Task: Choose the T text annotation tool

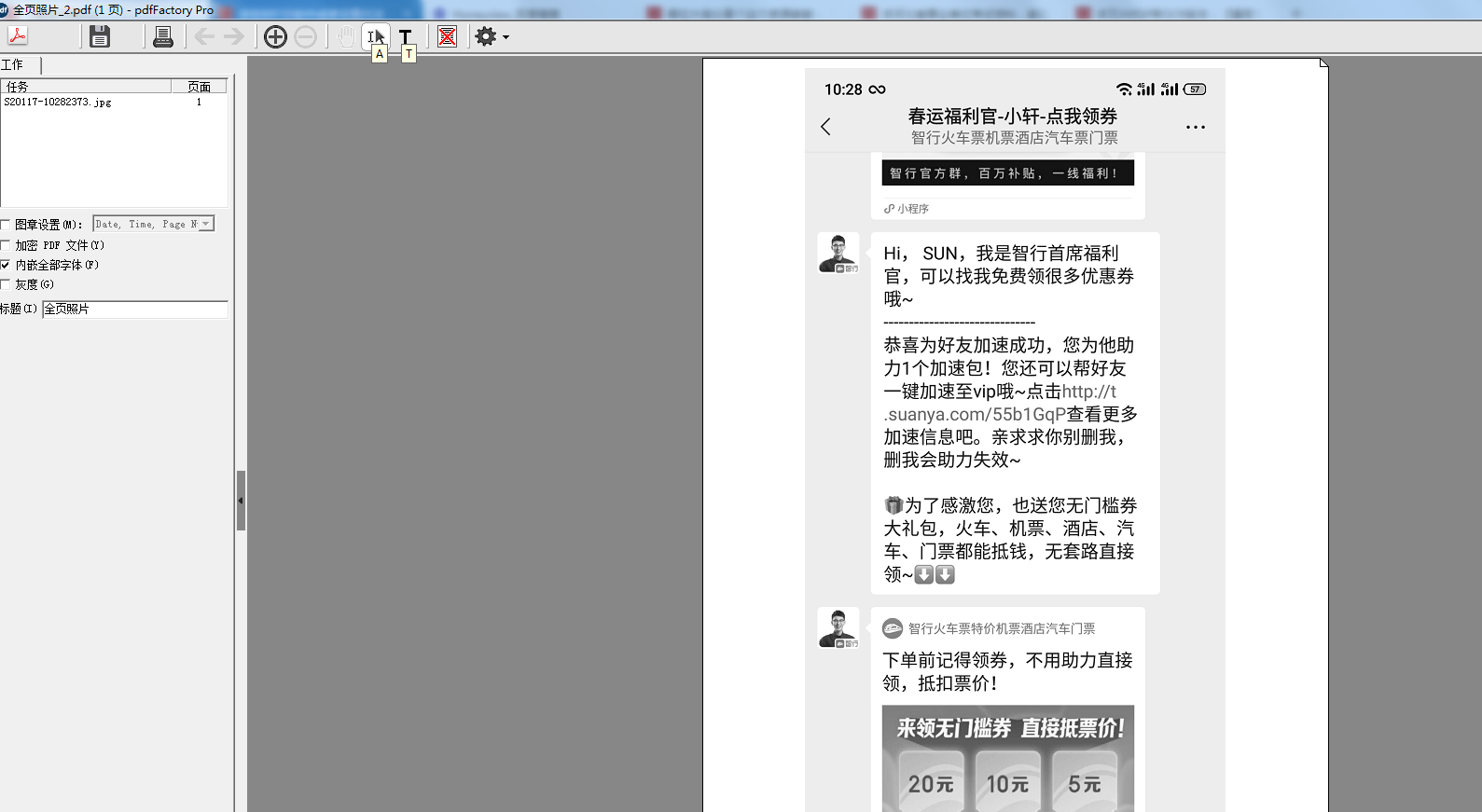Action: click(406, 36)
